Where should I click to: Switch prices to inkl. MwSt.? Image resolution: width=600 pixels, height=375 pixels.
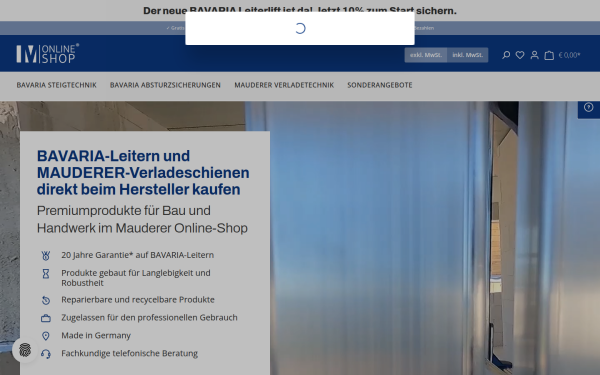coord(468,55)
